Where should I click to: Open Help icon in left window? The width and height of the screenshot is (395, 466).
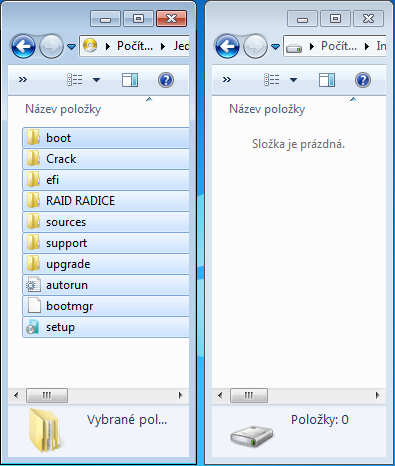click(166, 80)
